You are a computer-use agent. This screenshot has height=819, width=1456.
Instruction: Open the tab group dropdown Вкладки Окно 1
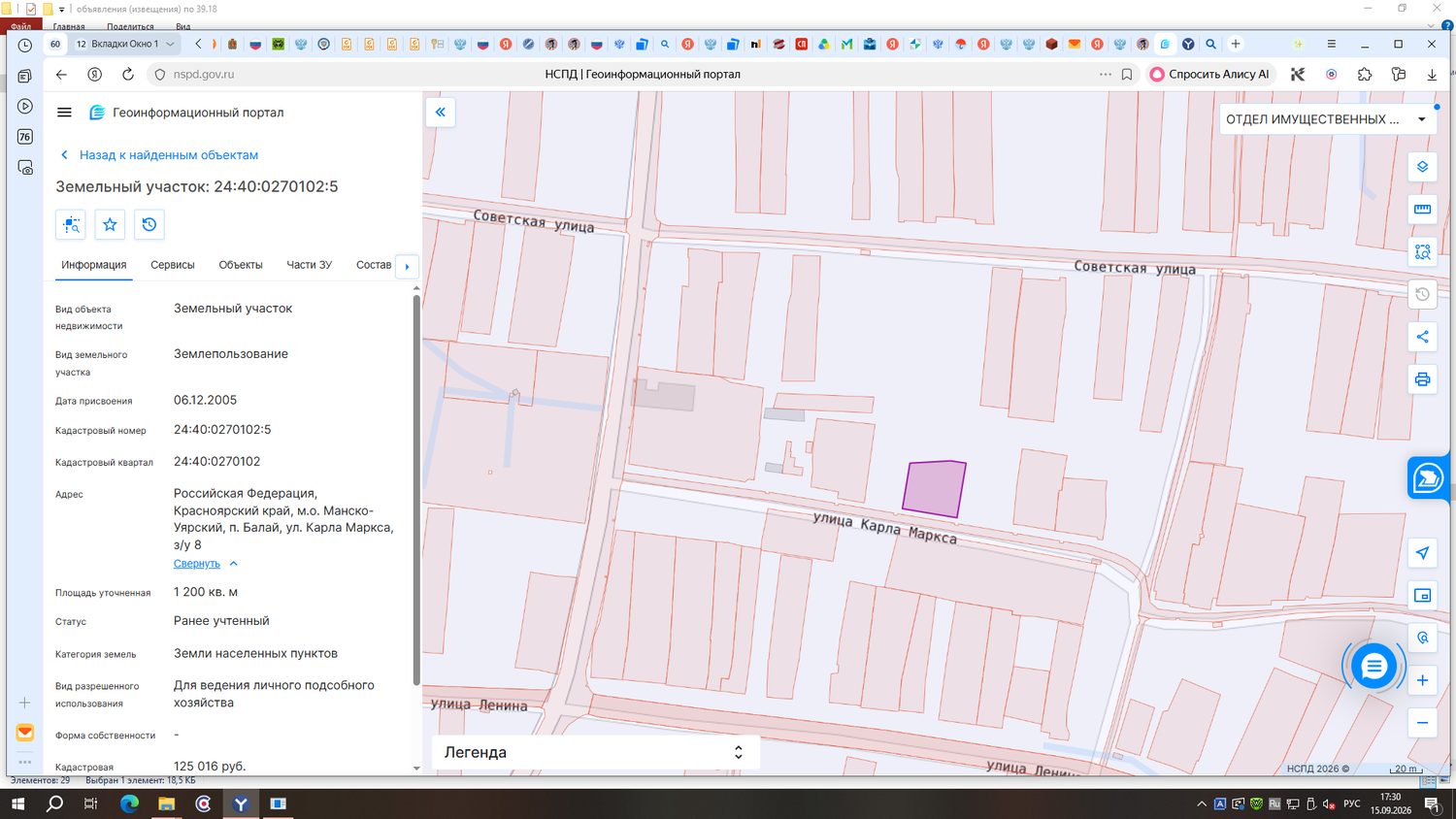(x=125, y=44)
